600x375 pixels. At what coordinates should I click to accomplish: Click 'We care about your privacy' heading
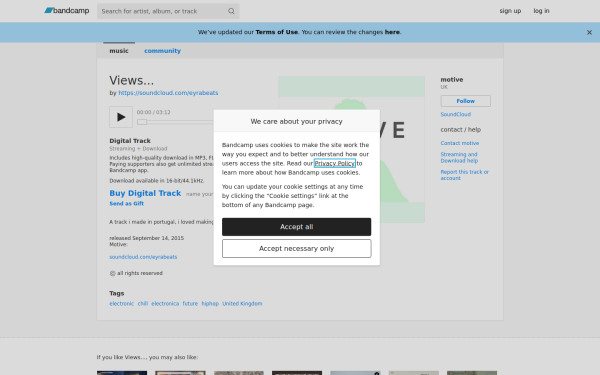[x=297, y=121]
